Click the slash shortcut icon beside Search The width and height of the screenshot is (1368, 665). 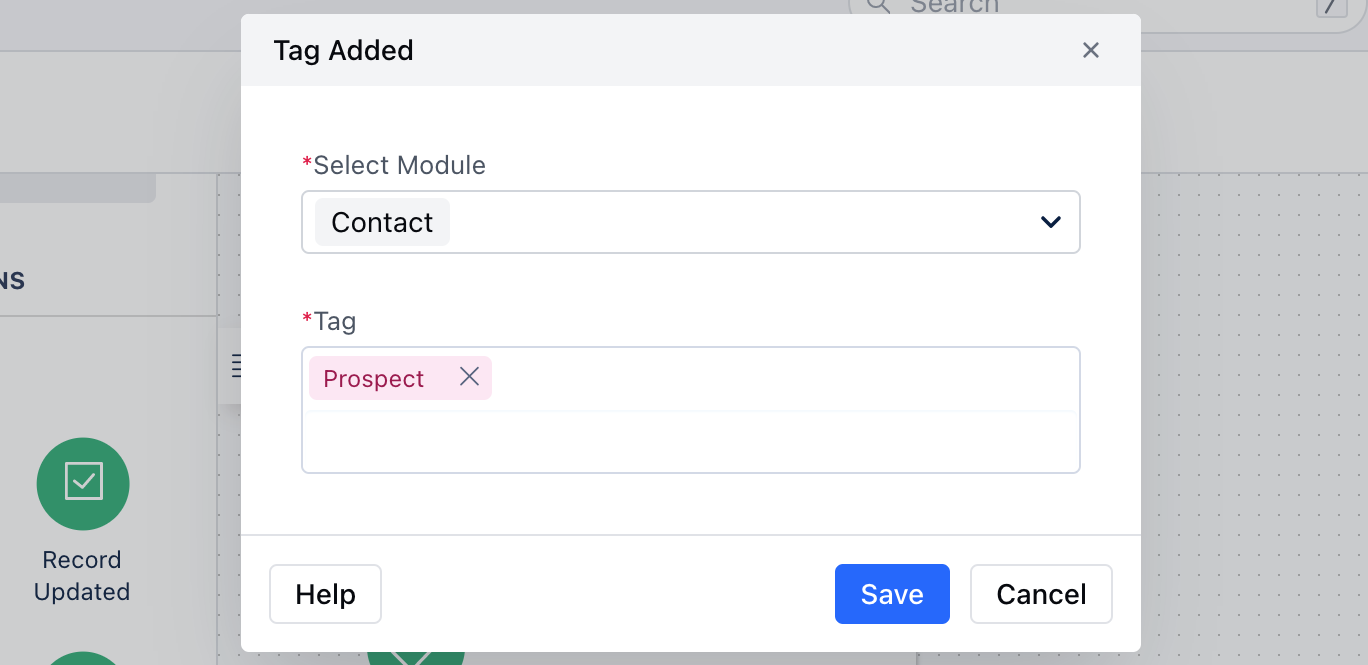coord(1330,6)
